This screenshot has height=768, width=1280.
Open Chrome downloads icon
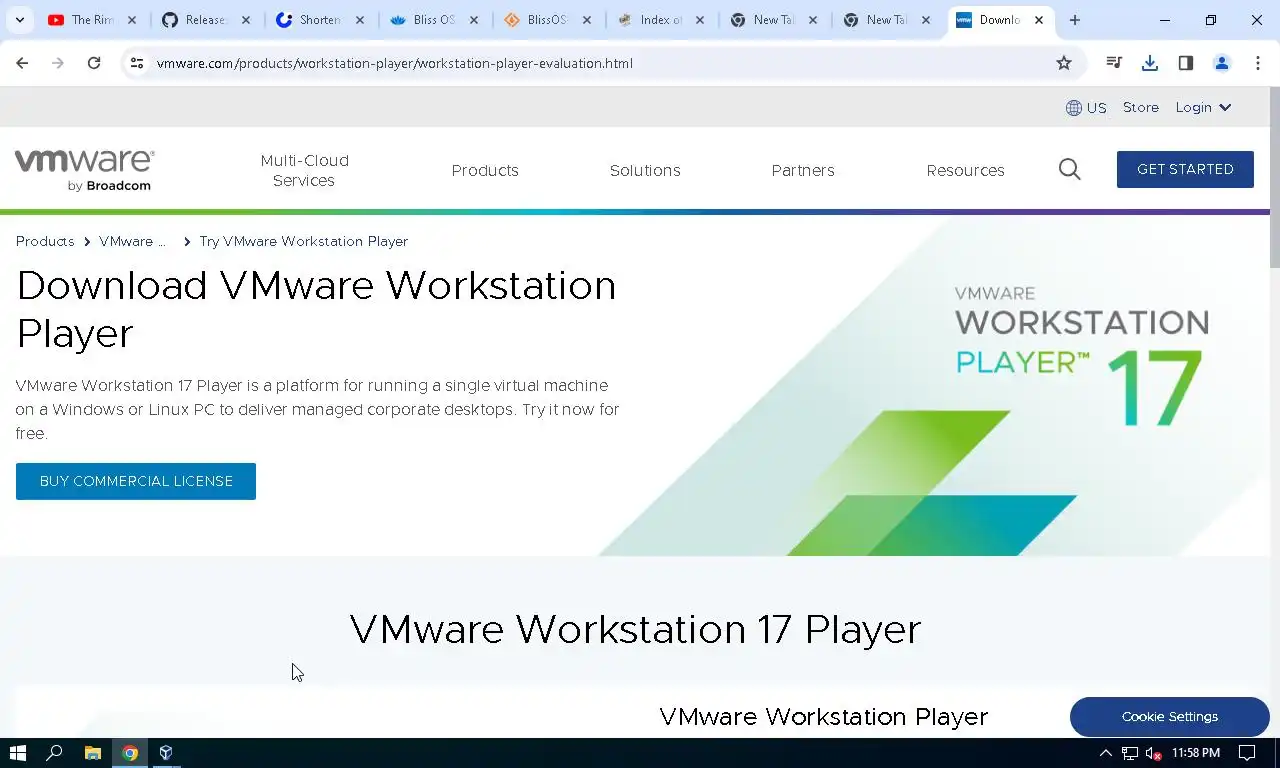click(1150, 63)
